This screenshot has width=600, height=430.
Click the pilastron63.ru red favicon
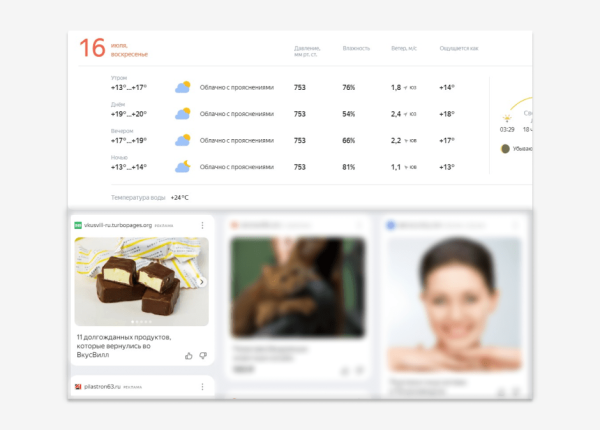point(77,386)
